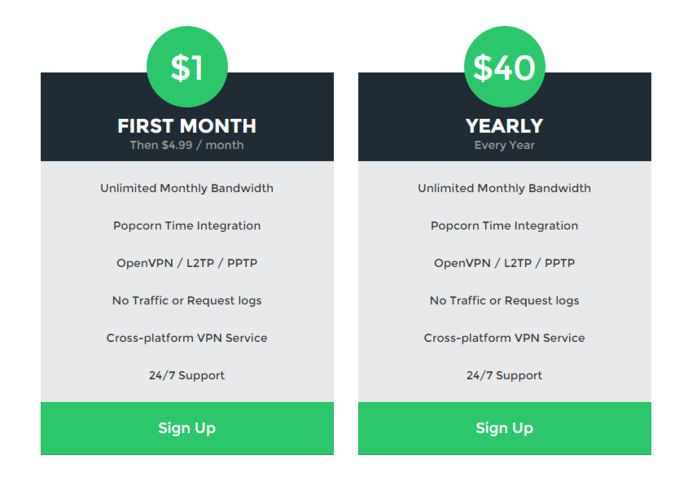Click Popcorn Time Integration in First Month plan

point(187,226)
